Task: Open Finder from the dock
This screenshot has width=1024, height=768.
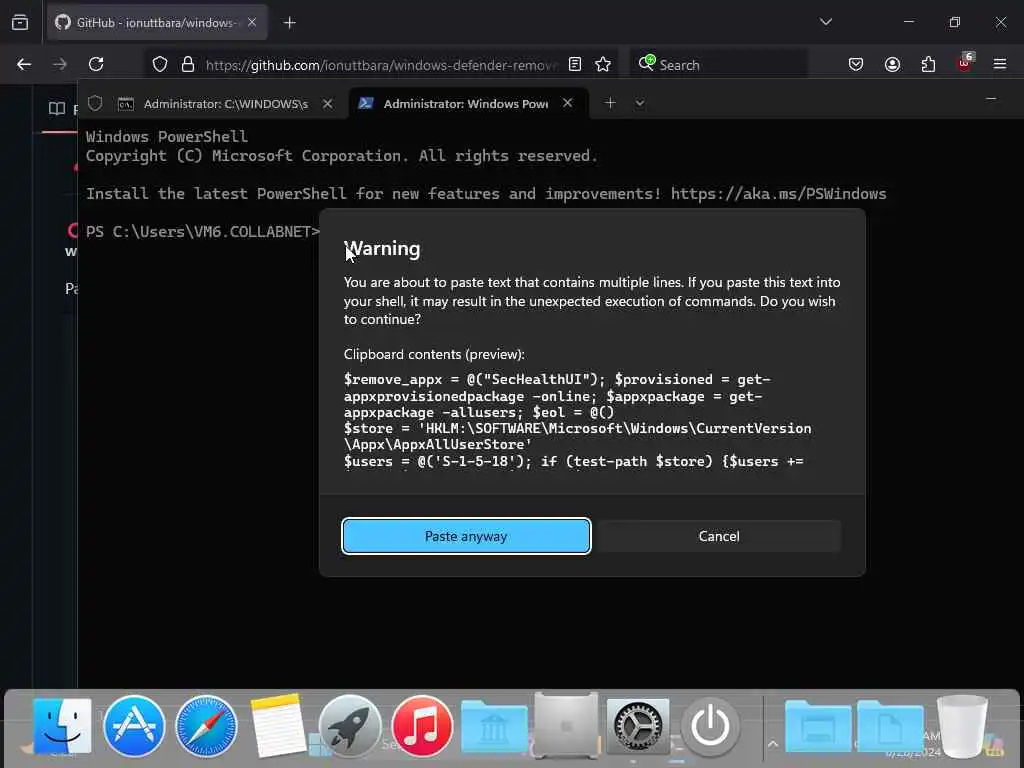Action: tap(62, 726)
